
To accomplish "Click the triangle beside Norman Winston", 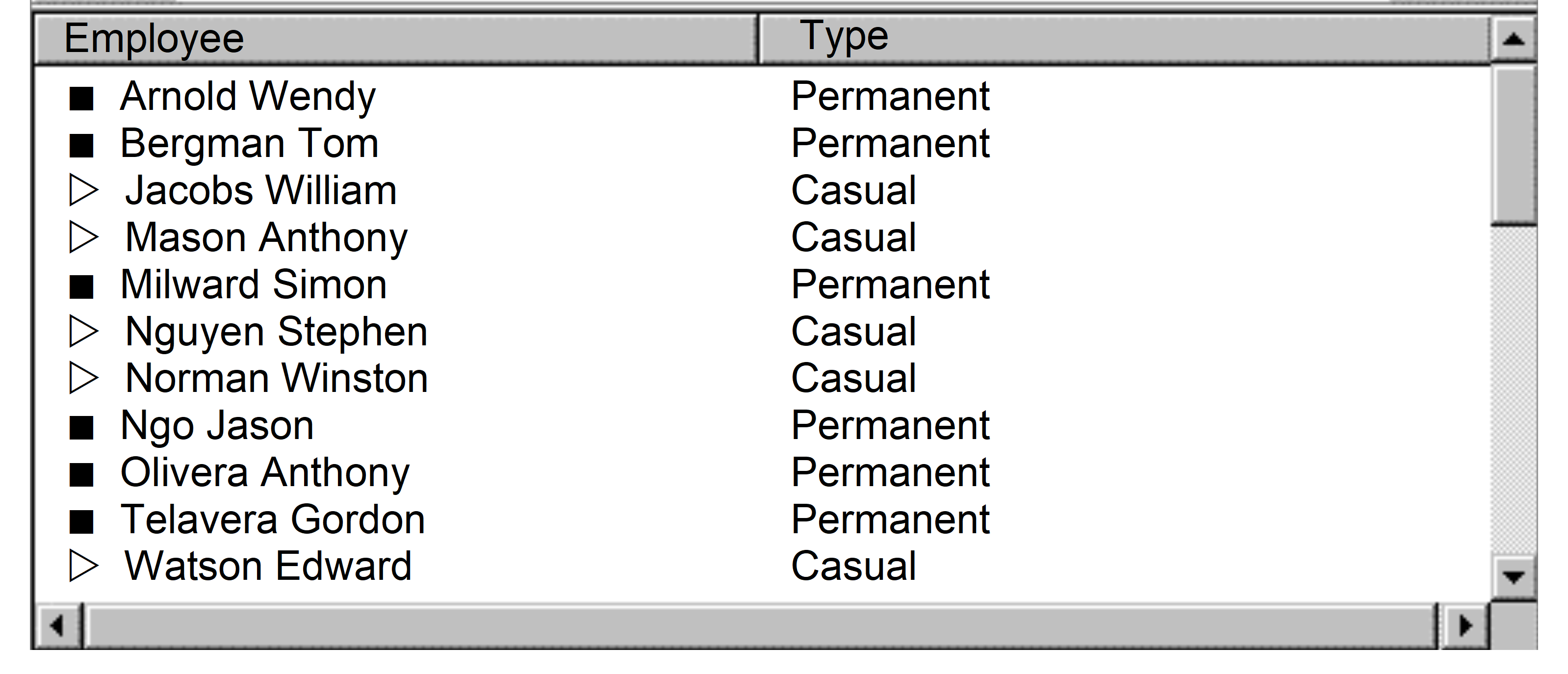I will coord(83,378).
